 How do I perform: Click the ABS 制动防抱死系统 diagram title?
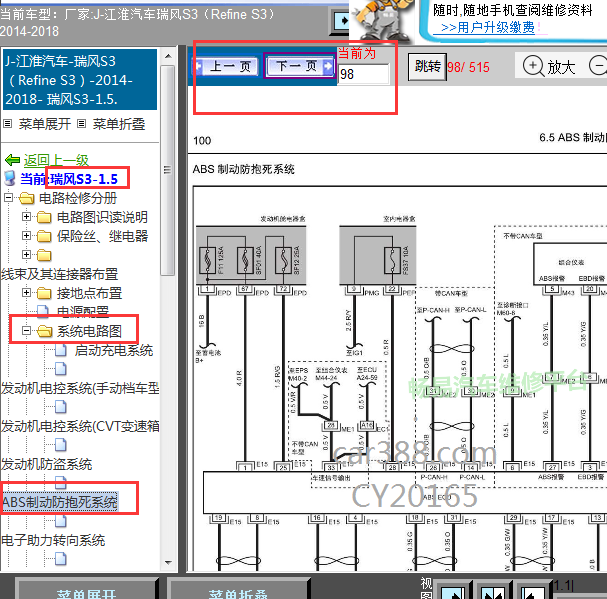point(243,169)
